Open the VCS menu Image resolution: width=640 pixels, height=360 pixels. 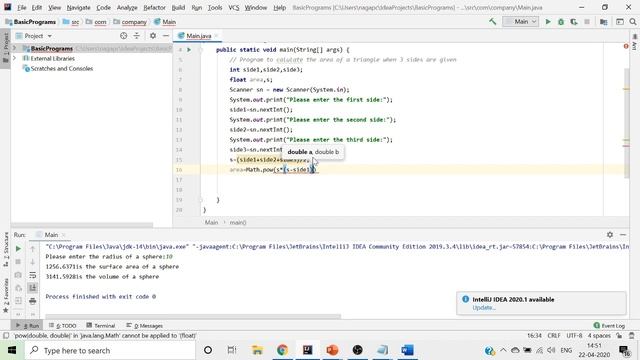(x=233, y=8)
